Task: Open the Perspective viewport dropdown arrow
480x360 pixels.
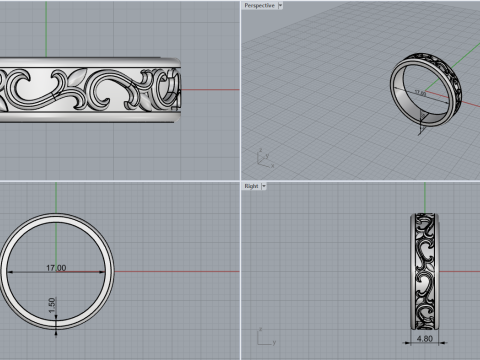Action: (x=280, y=6)
